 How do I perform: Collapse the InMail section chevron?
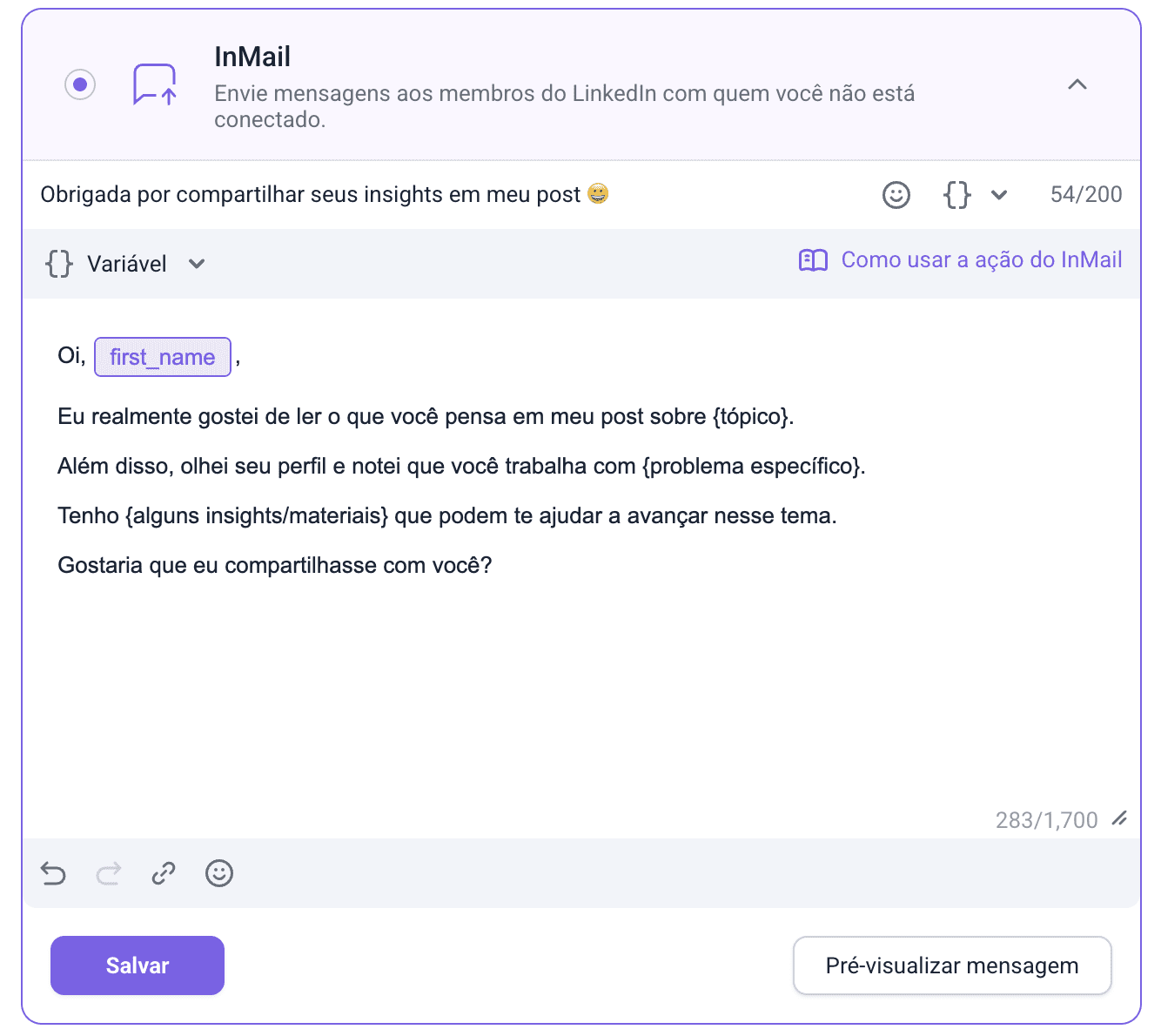[1077, 84]
